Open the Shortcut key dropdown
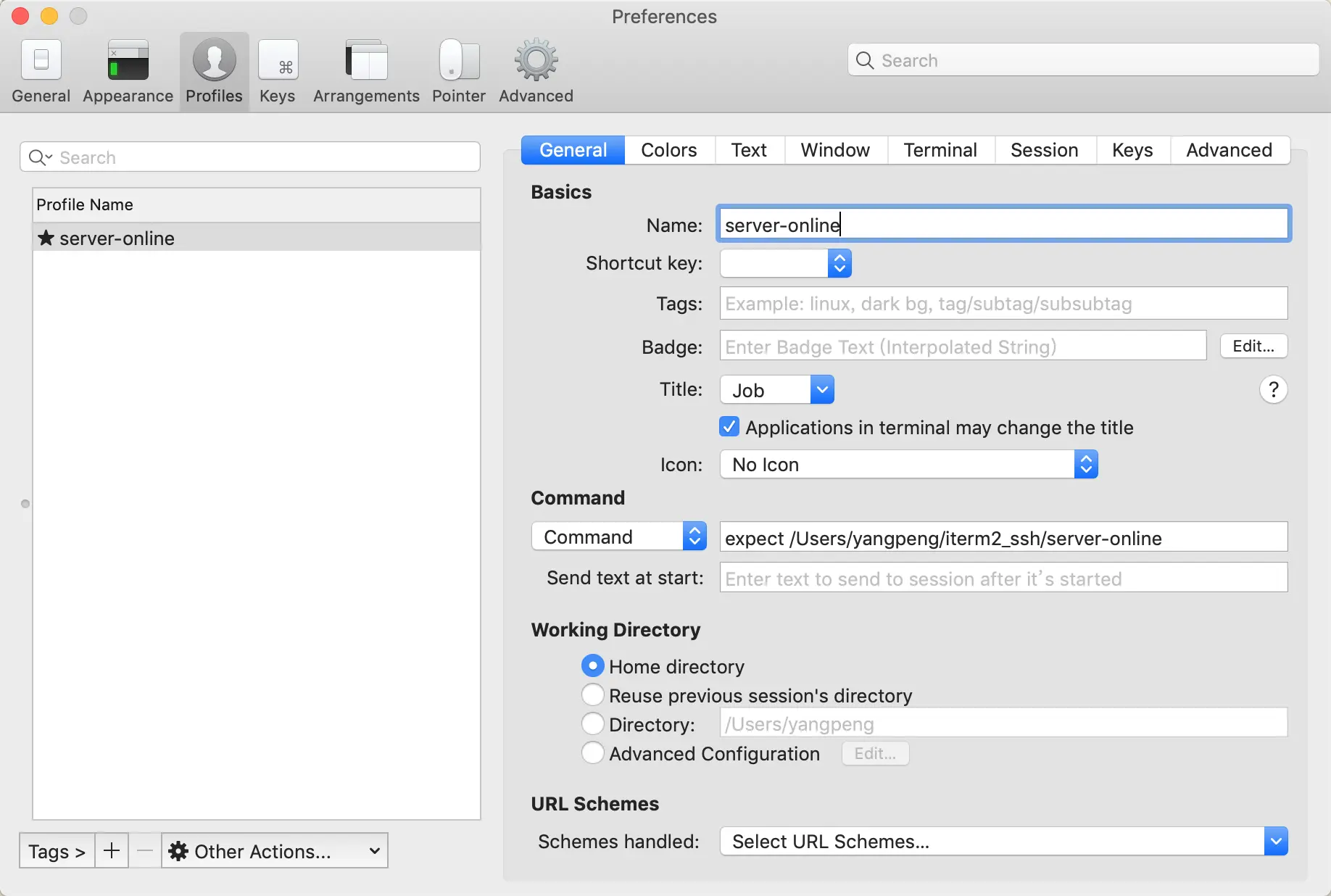Viewport: 1331px width, 896px height. pyautogui.click(x=786, y=263)
